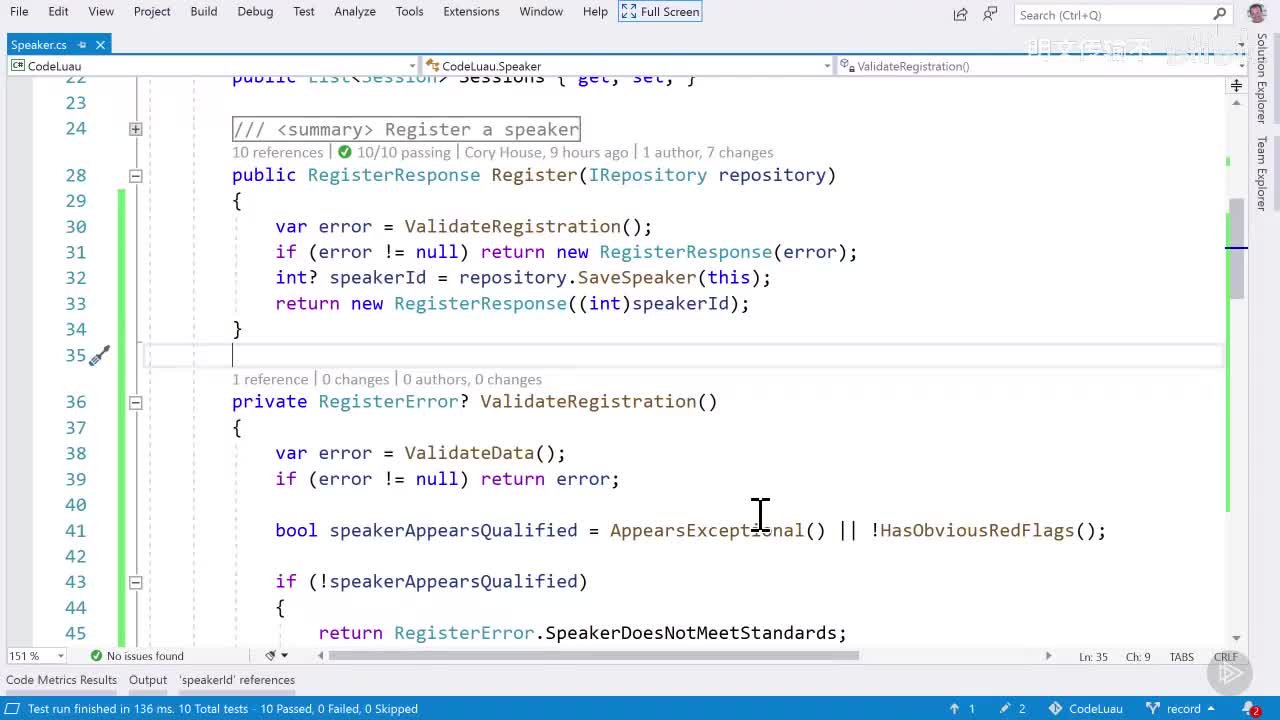Open the Solution Explorer side tab
The width and height of the screenshot is (1280, 720).
pyautogui.click(x=1262, y=79)
